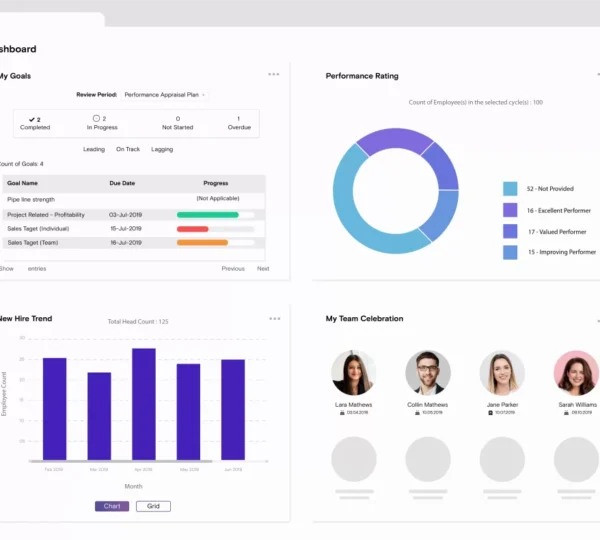Select the Lagging filter tab
Screen dimensions: 600x540
tap(162, 149)
